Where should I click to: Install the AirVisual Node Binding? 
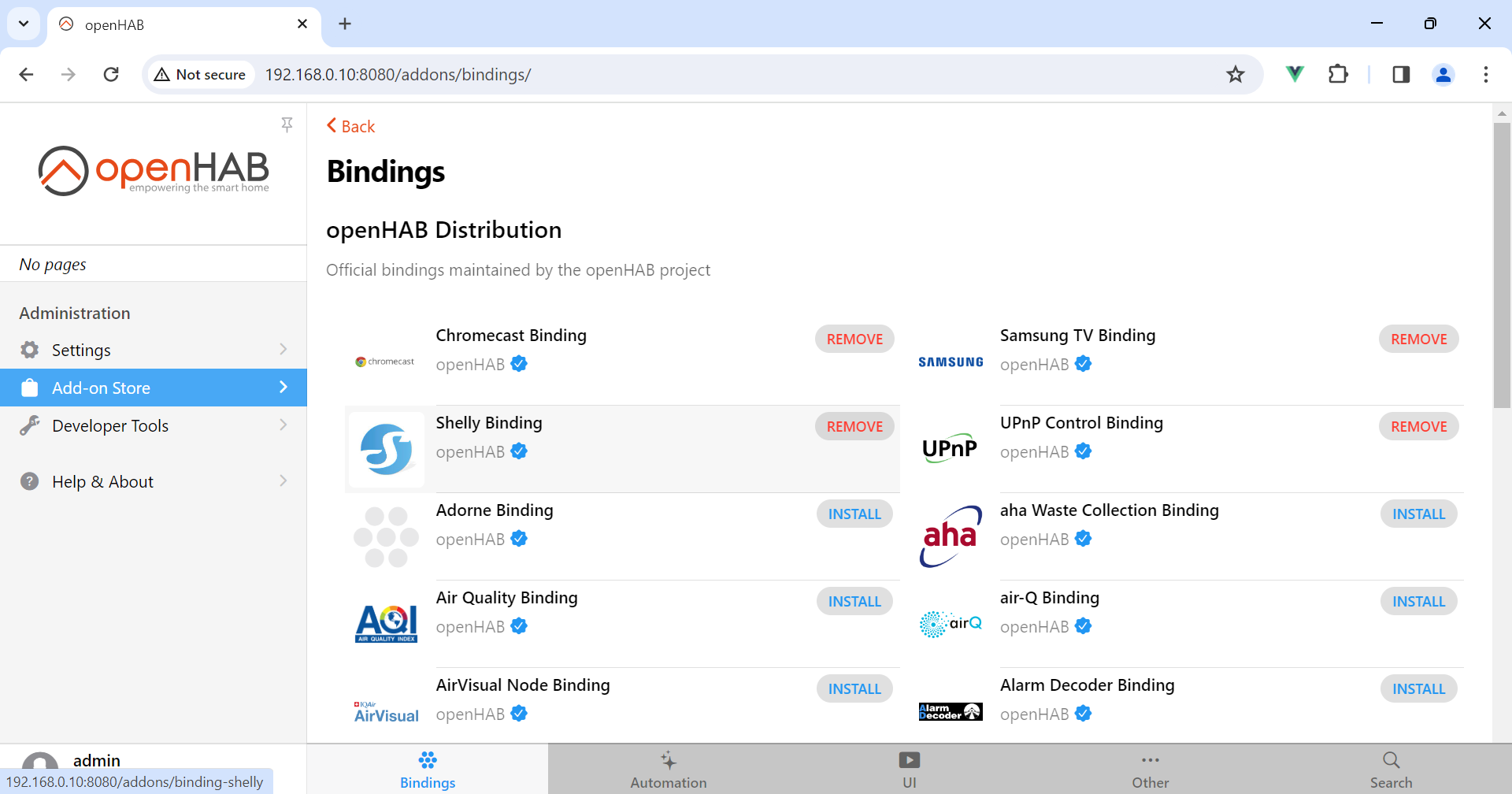[x=854, y=688]
